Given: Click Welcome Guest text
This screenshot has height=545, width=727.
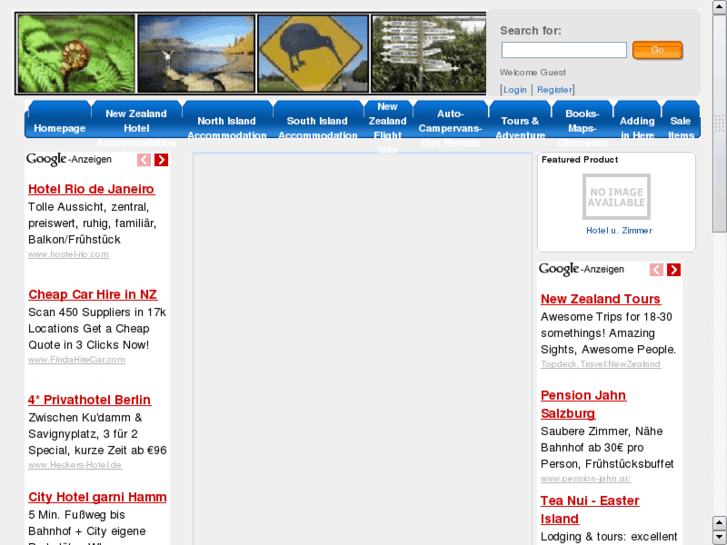Looking at the screenshot, I should (533, 72).
